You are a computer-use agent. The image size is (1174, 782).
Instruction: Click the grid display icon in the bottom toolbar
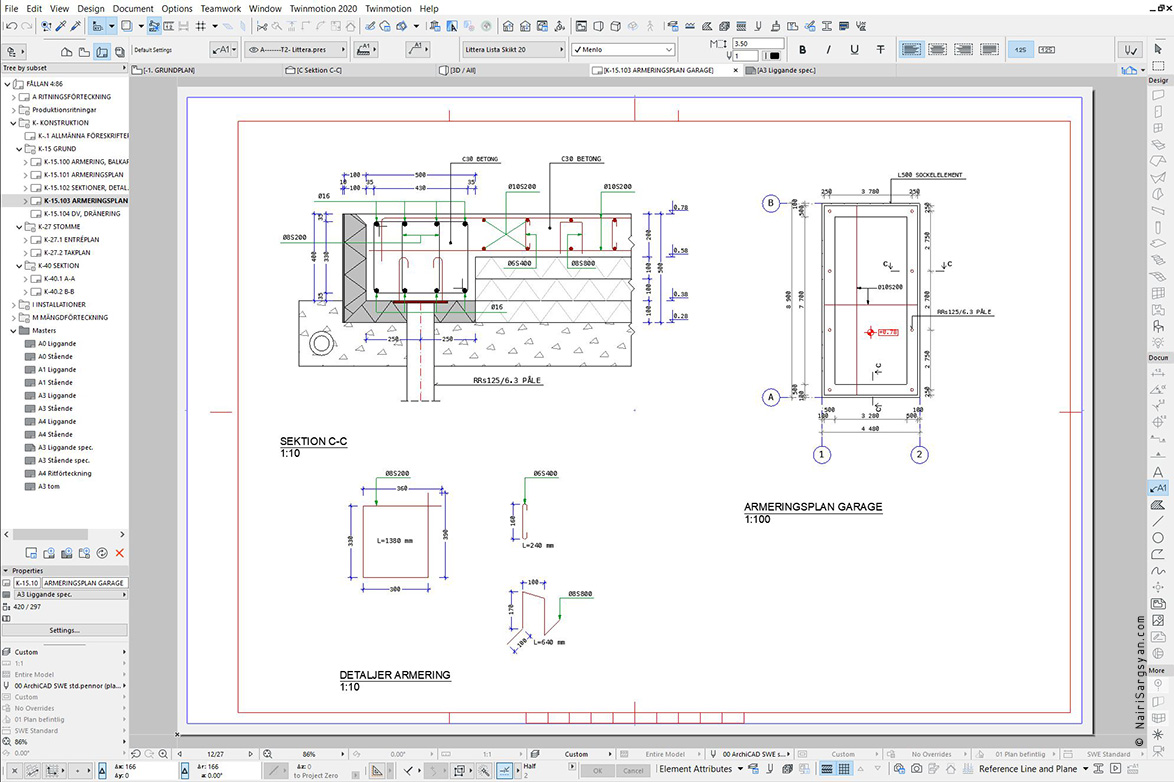(844, 769)
